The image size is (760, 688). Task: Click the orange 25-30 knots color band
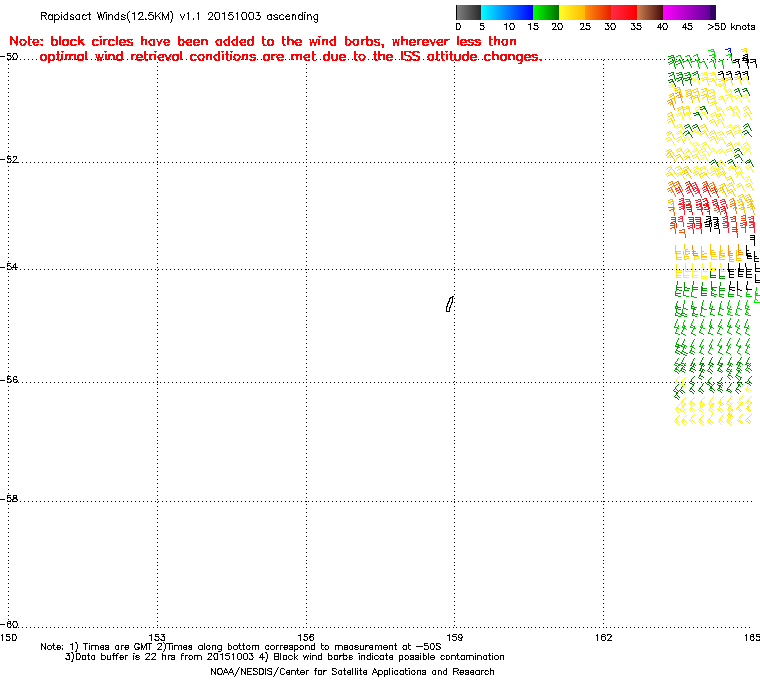tap(598, 12)
